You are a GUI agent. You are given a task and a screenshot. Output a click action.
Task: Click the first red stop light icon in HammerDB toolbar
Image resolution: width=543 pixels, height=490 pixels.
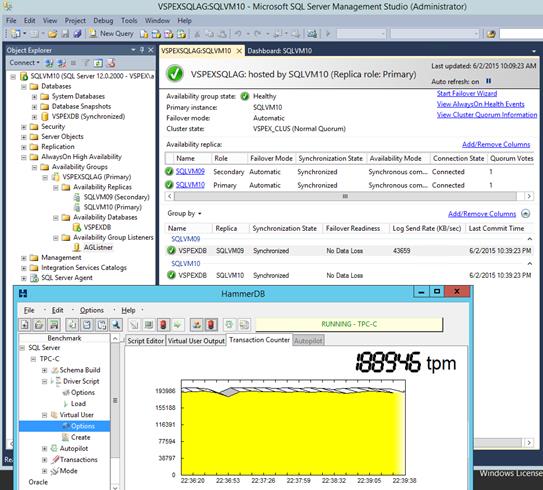163,325
